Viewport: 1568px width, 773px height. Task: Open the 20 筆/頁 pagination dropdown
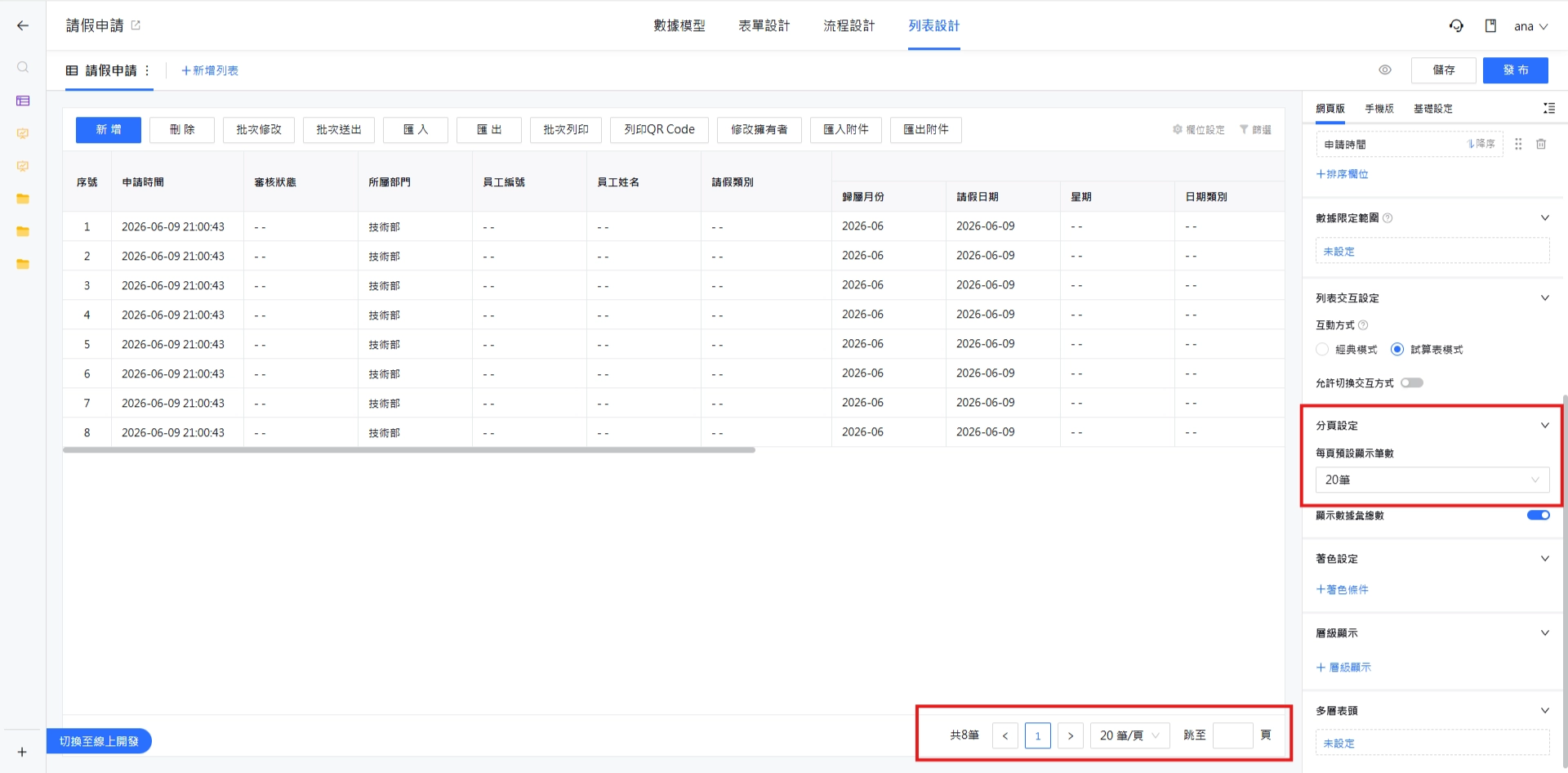[x=1130, y=735]
